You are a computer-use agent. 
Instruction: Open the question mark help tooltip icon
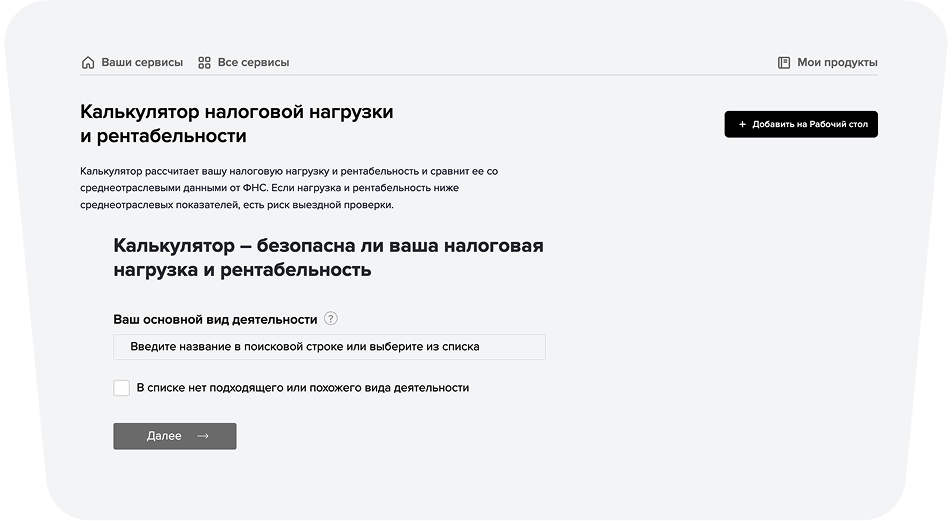330,319
